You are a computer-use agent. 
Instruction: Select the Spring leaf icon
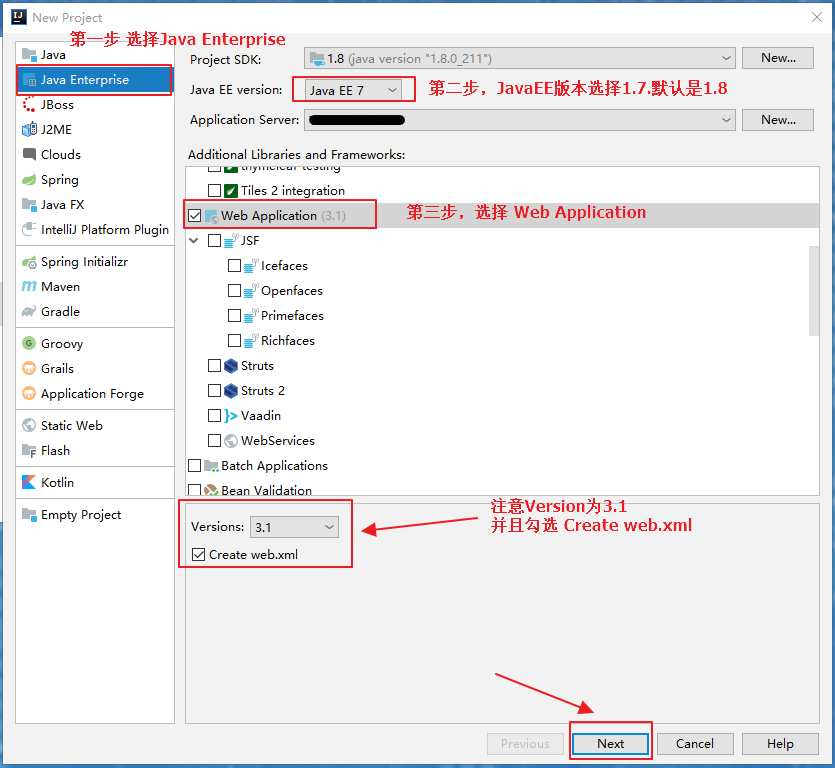(29, 179)
